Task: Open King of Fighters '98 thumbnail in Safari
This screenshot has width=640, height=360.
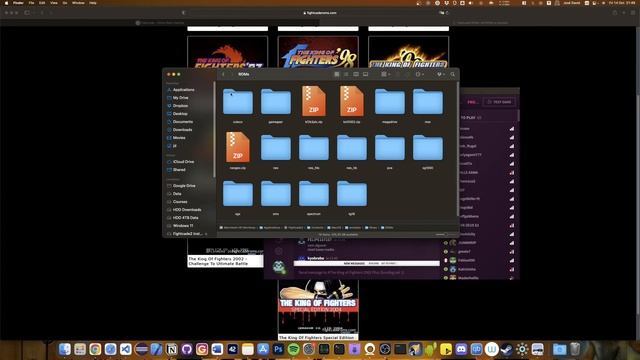Action: coord(318,52)
